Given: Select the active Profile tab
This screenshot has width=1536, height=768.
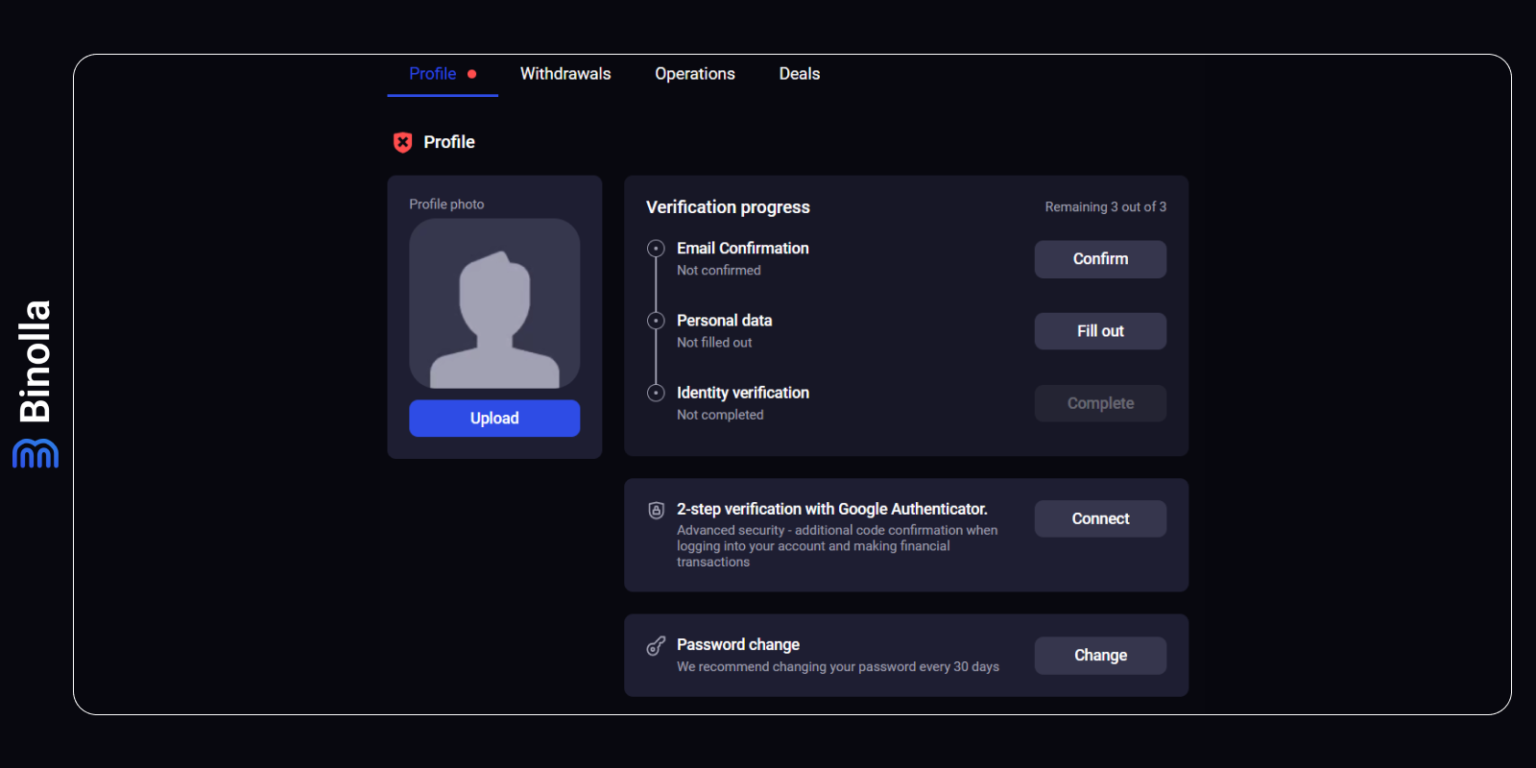Looking at the screenshot, I should pos(431,73).
